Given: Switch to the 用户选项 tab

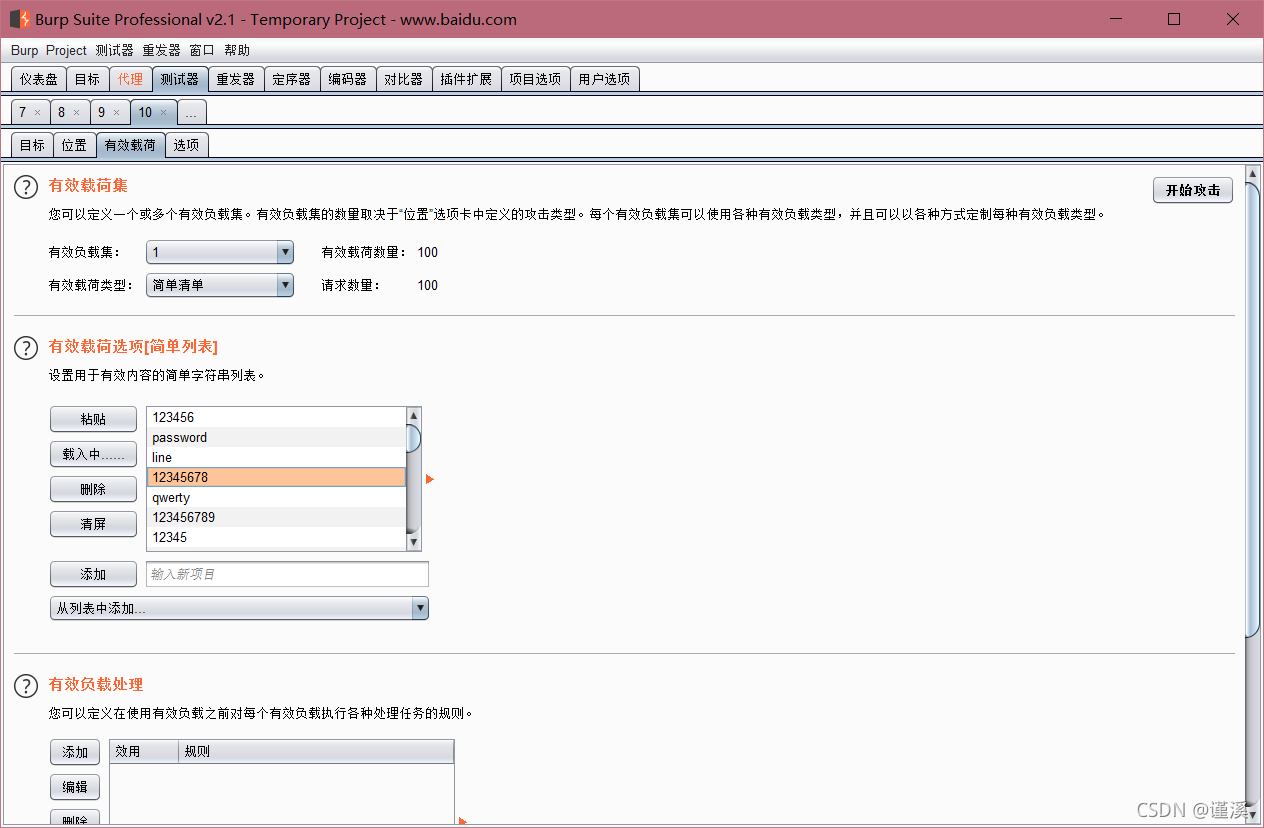Looking at the screenshot, I should [605, 79].
